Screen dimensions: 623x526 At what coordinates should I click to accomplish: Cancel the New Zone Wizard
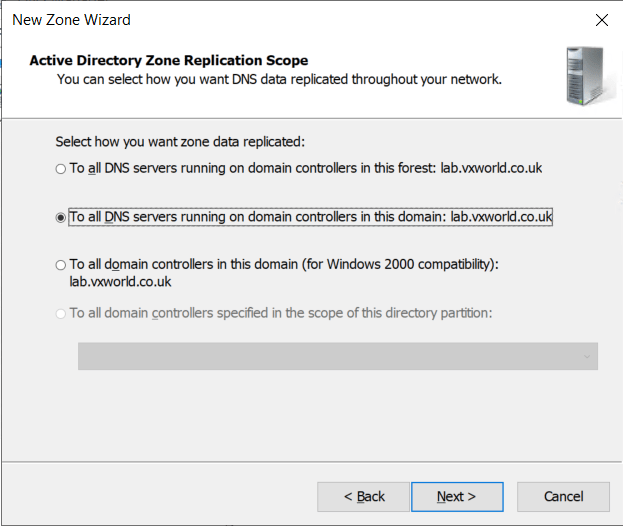point(563,496)
